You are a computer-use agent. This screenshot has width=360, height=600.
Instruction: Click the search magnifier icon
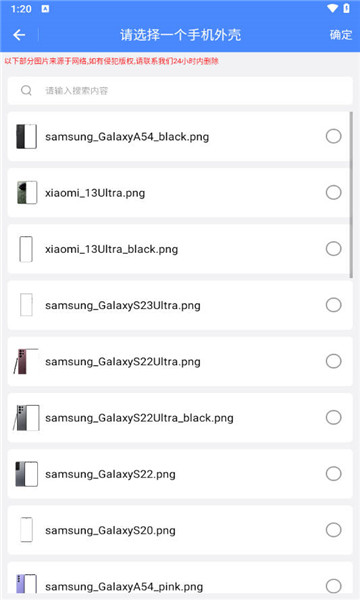click(x=26, y=91)
